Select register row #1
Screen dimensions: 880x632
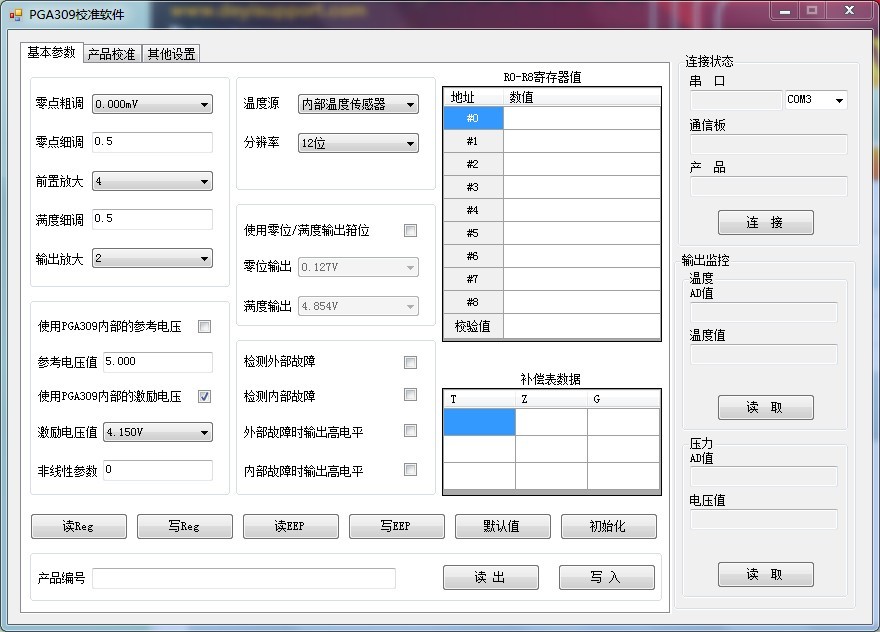pos(552,141)
